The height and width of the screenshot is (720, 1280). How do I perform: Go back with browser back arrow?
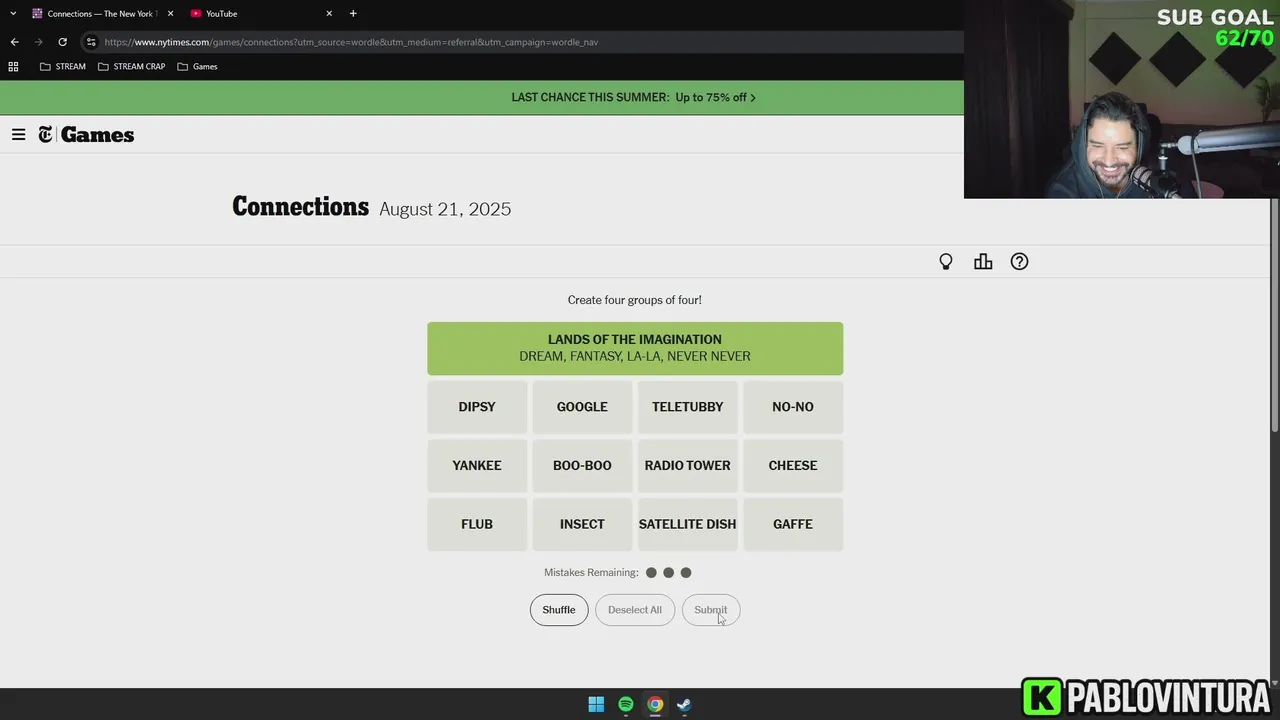(x=14, y=42)
